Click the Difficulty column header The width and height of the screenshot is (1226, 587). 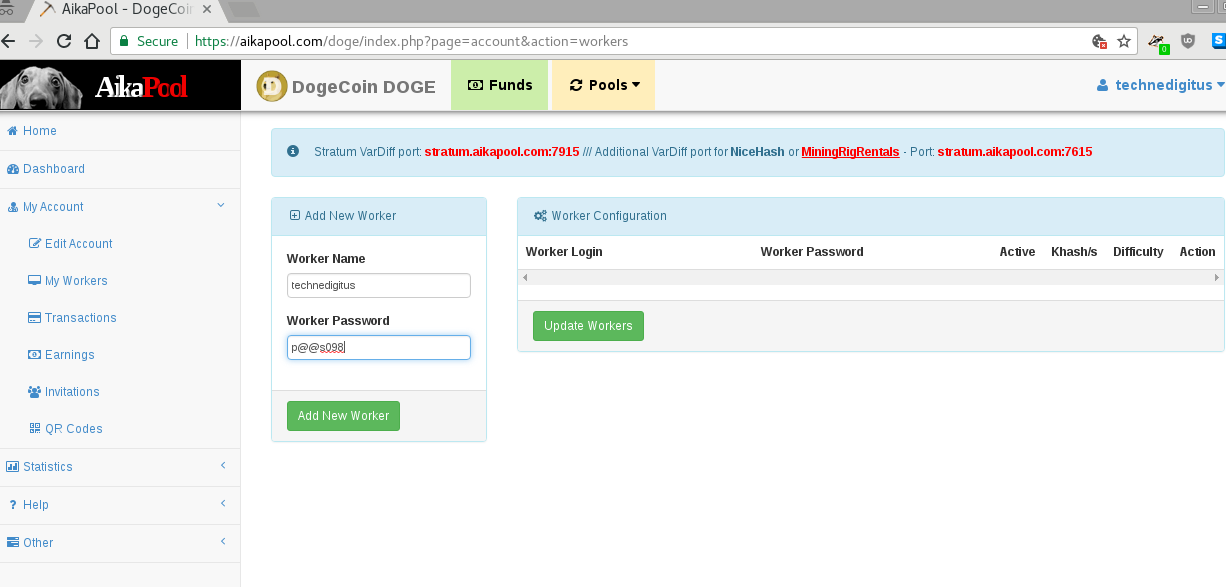click(x=1138, y=252)
